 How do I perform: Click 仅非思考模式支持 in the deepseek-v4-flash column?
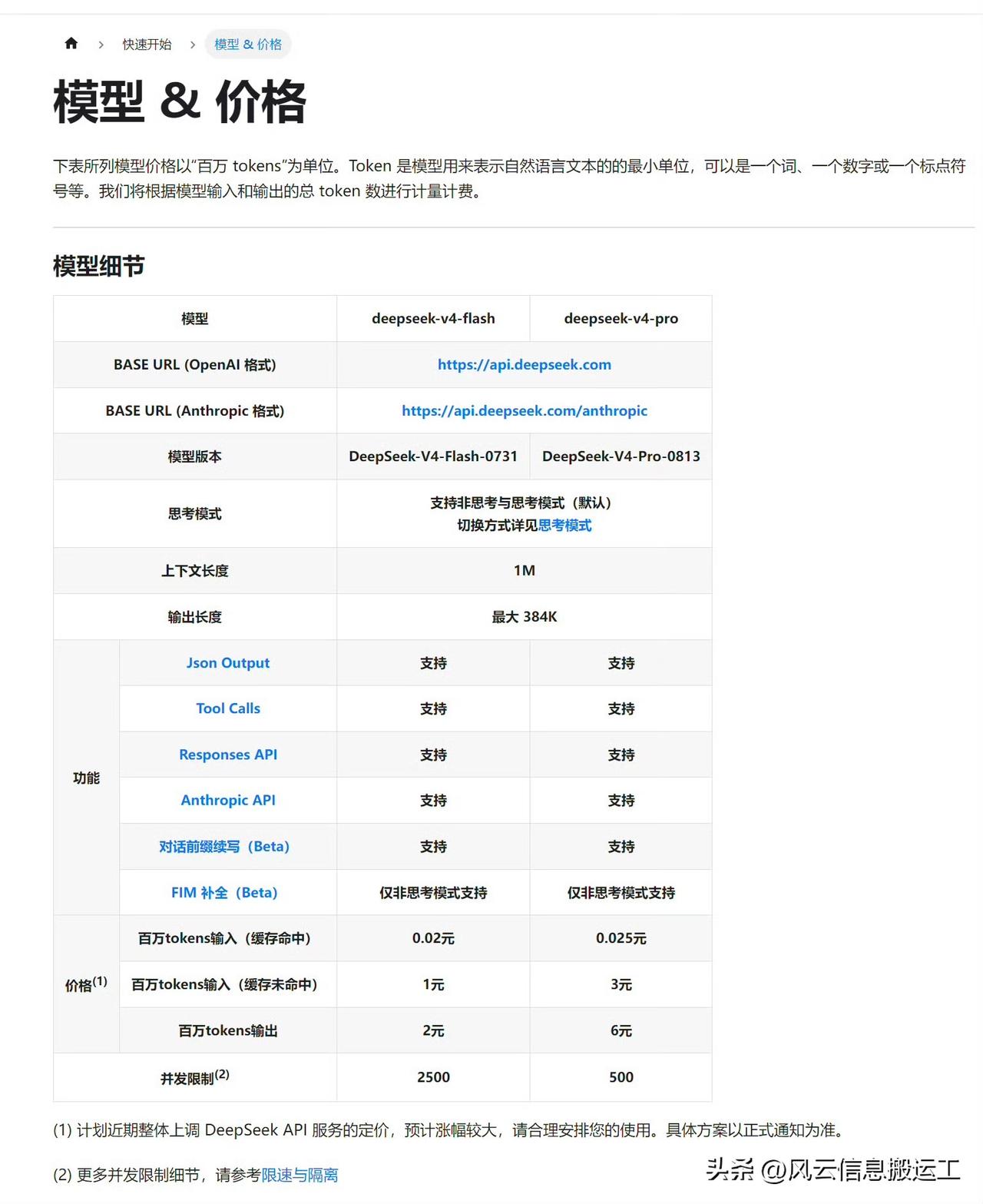pyautogui.click(x=433, y=893)
